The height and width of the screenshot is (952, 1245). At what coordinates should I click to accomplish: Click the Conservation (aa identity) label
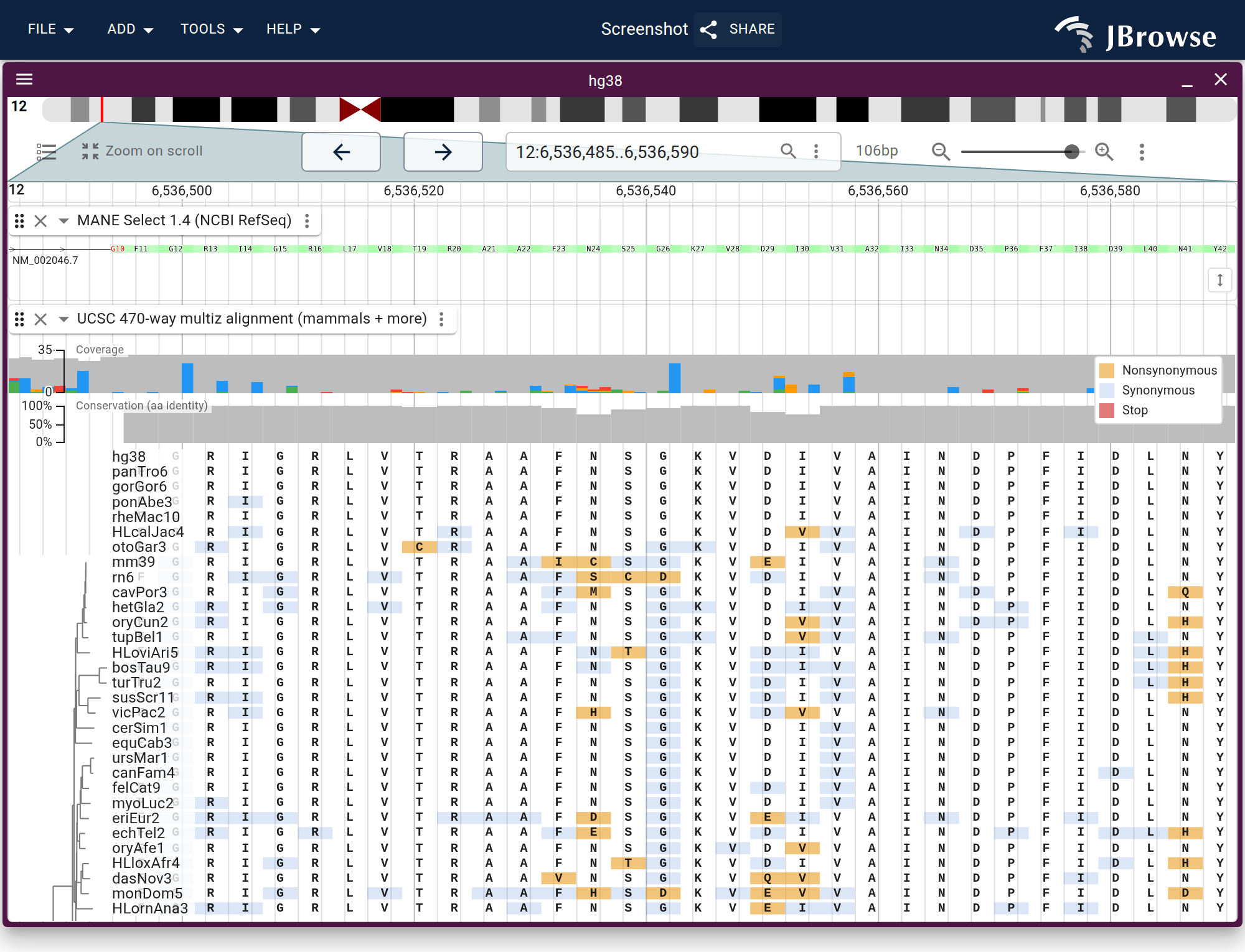[x=142, y=406]
